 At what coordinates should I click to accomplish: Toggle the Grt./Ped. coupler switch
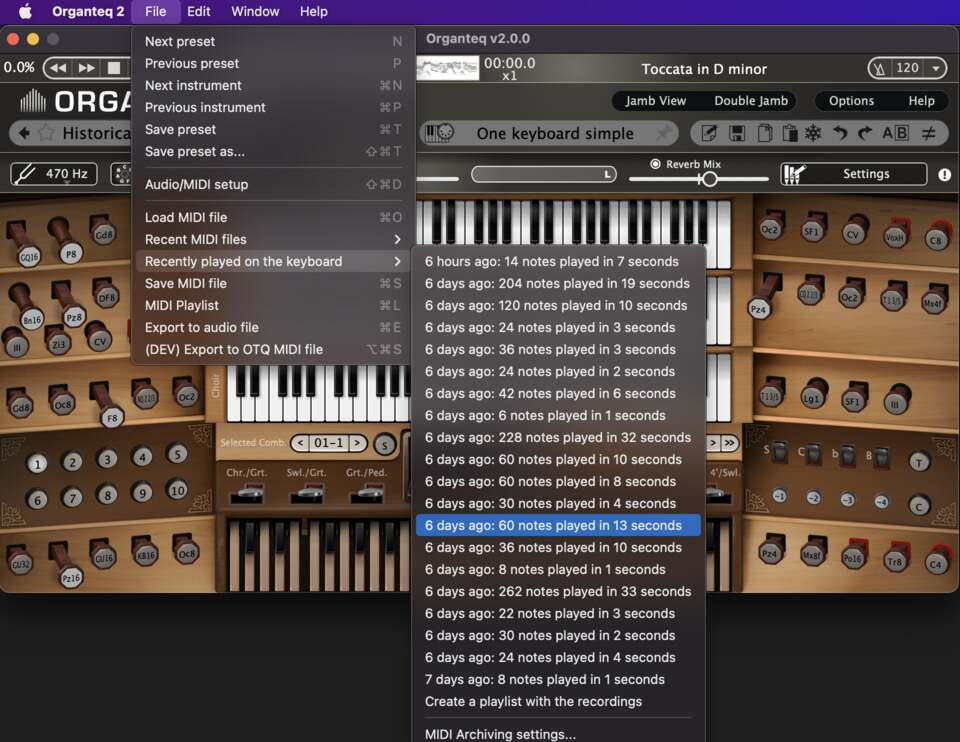pyautogui.click(x=367, y=493)
